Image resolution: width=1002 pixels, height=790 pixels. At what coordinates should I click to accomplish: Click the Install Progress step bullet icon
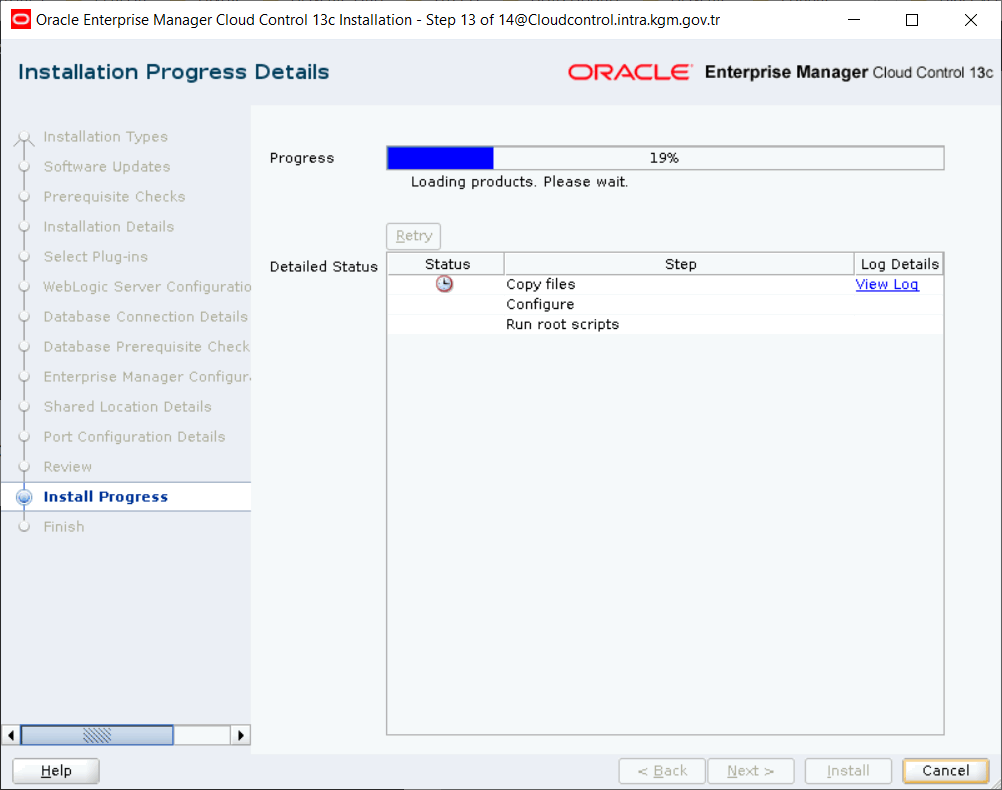click(24, 497)
